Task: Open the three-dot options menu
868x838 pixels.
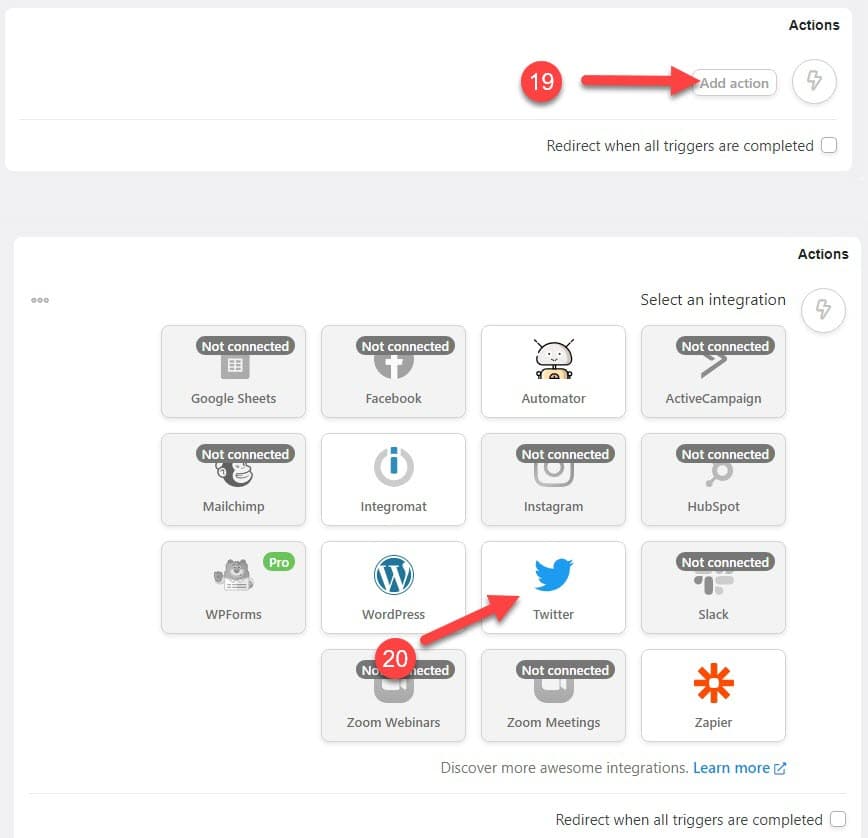Action: click(40, 300)
